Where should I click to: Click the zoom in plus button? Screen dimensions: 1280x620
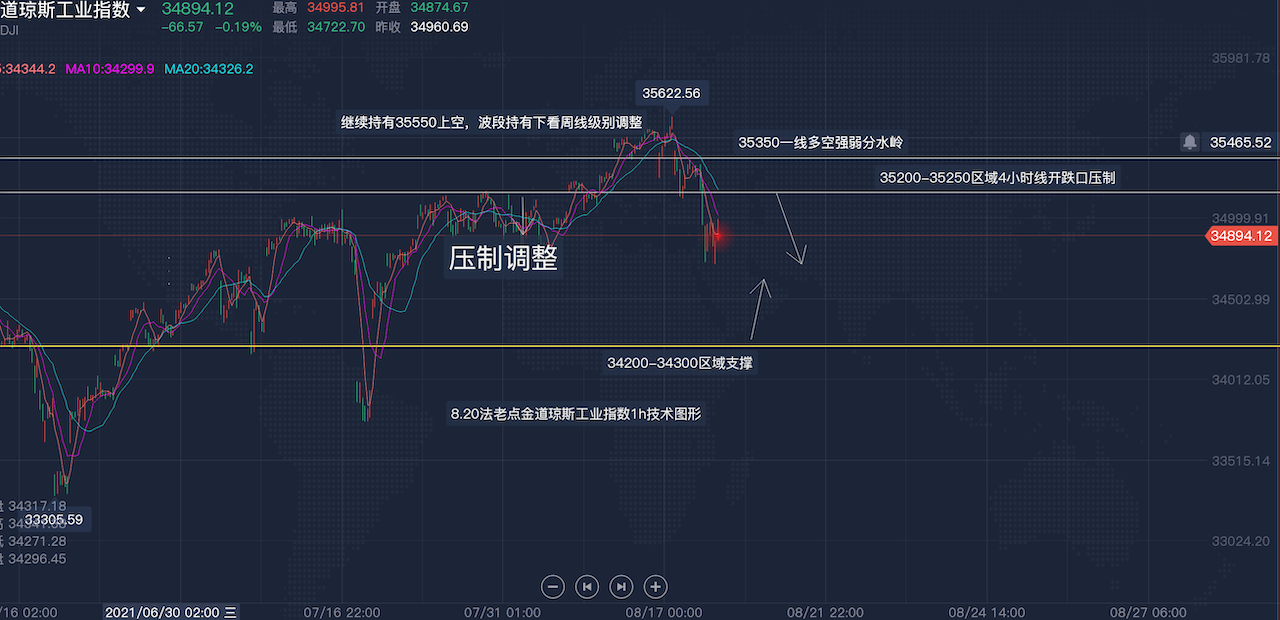tap(655, 587)
